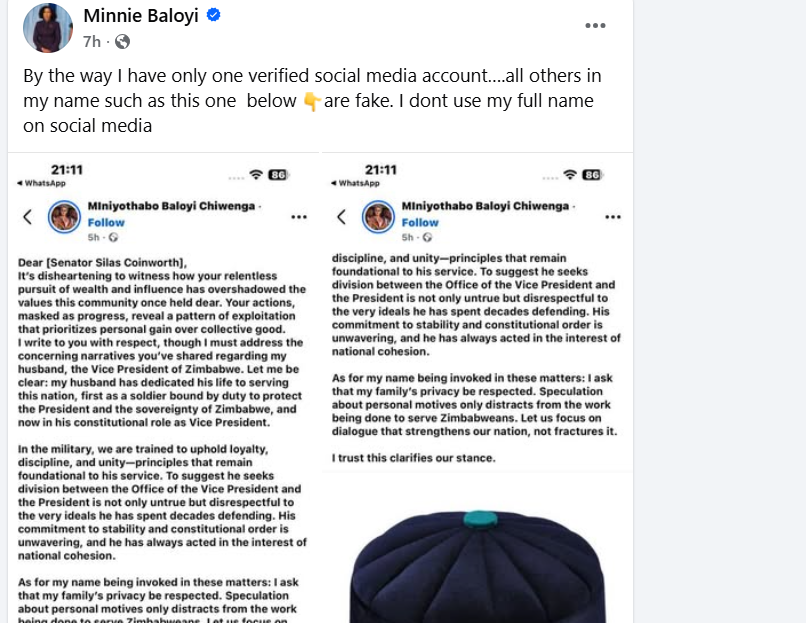
Task: Click the blue verified badge
Action: pyautogui.click(x=214, y=16)
